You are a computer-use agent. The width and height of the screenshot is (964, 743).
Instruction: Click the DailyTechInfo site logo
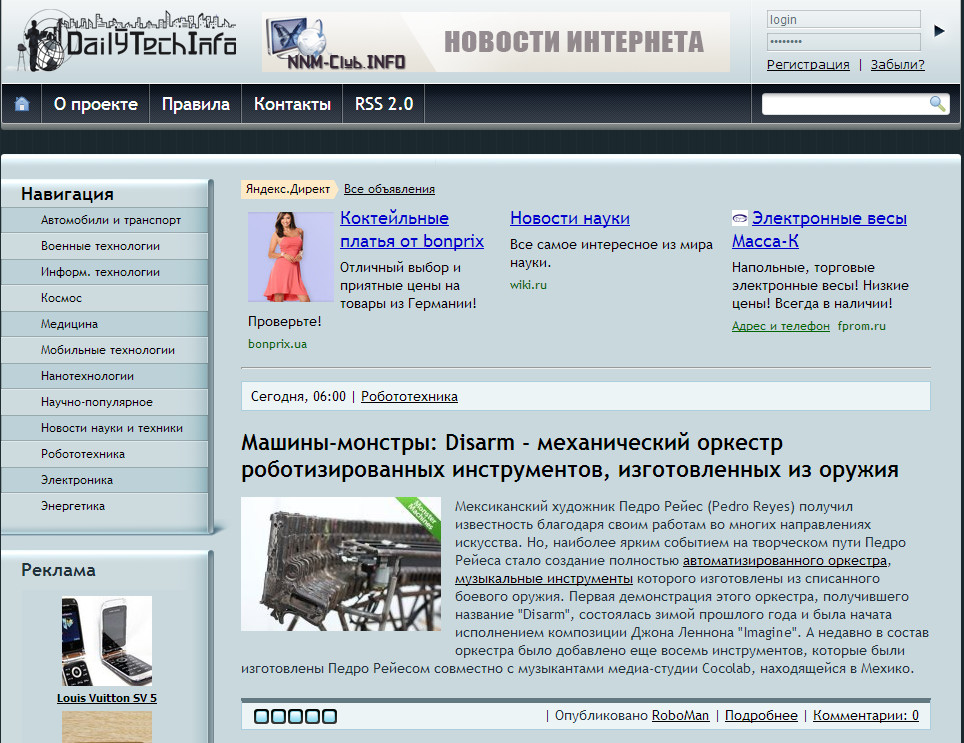pos(128,41)
